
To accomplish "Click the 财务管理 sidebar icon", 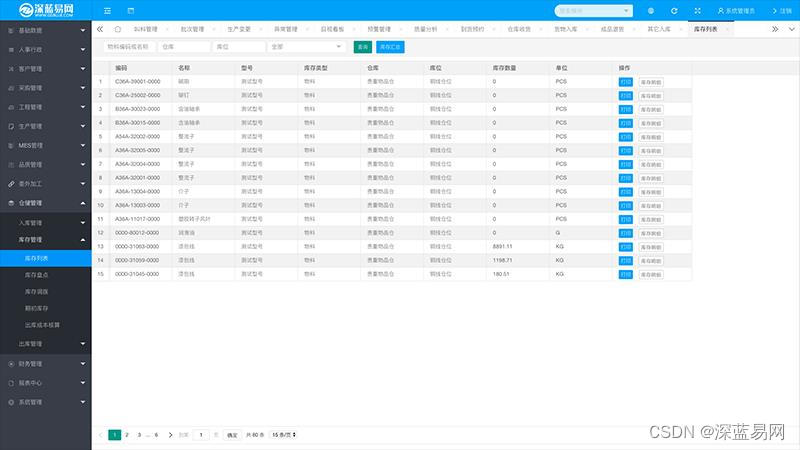I will (x=11, y=364).
